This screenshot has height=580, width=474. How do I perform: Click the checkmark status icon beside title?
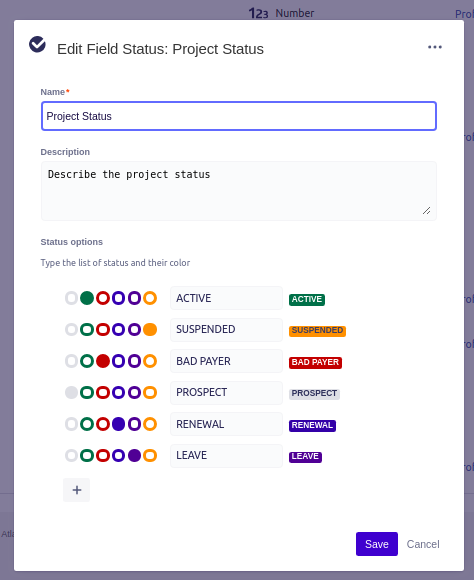[37, 45]
